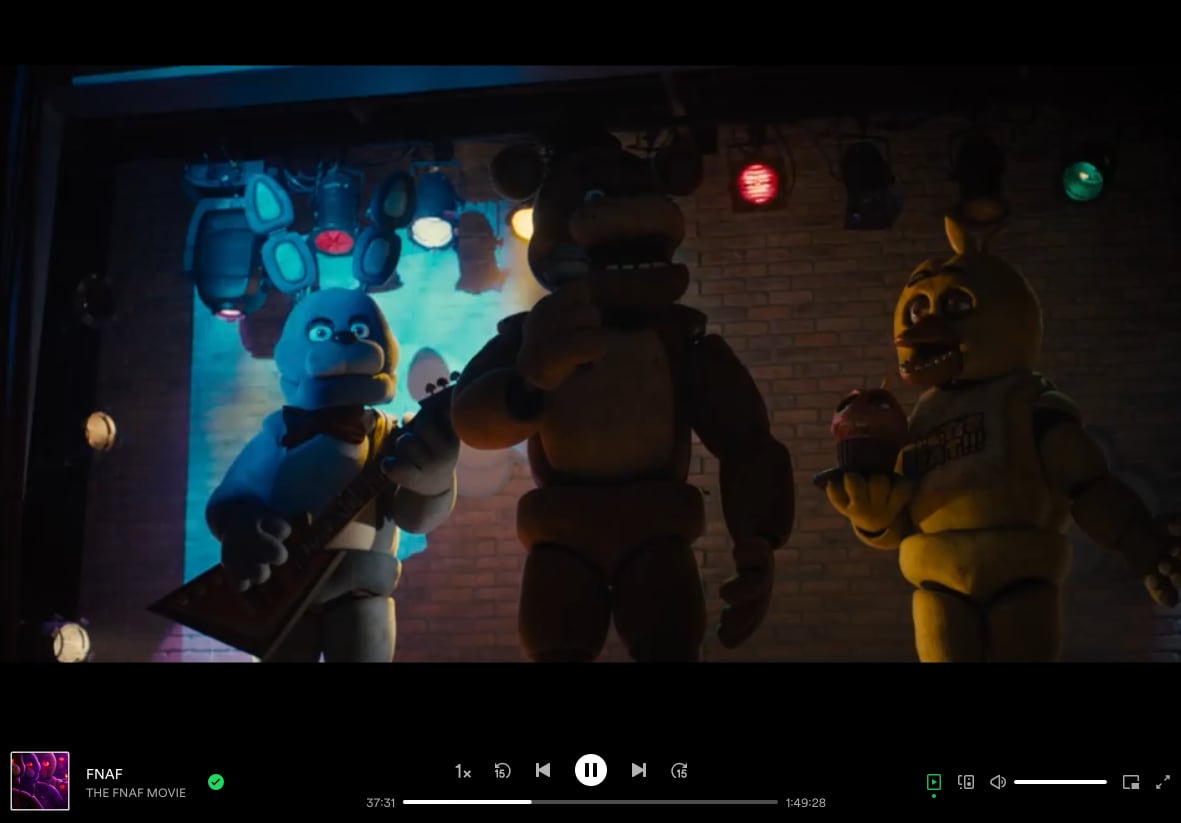Enter full screen mode

coord(1163,782)
